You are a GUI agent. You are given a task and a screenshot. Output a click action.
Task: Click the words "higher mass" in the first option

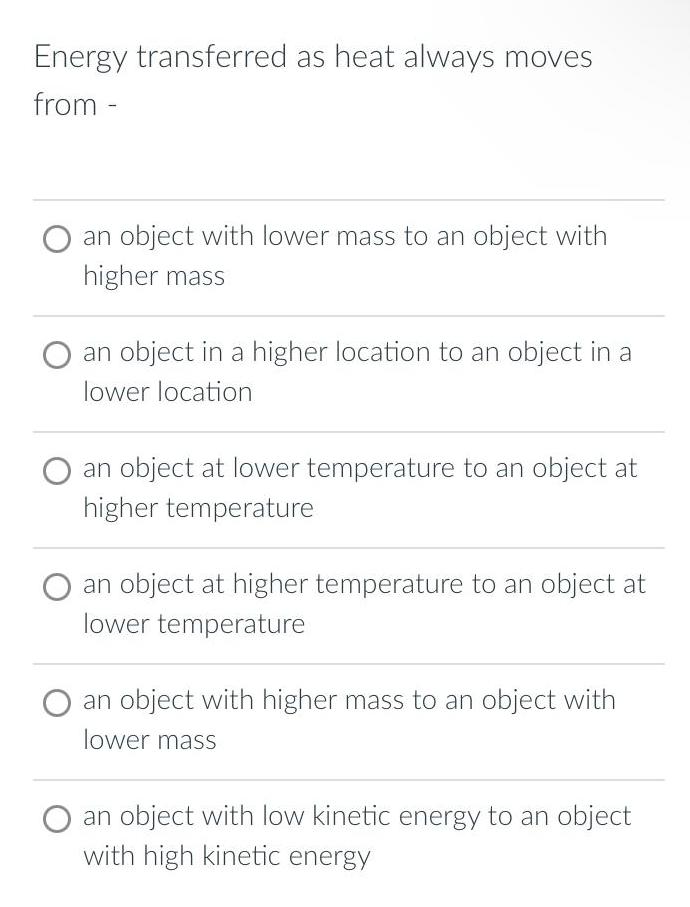(154, 276)
